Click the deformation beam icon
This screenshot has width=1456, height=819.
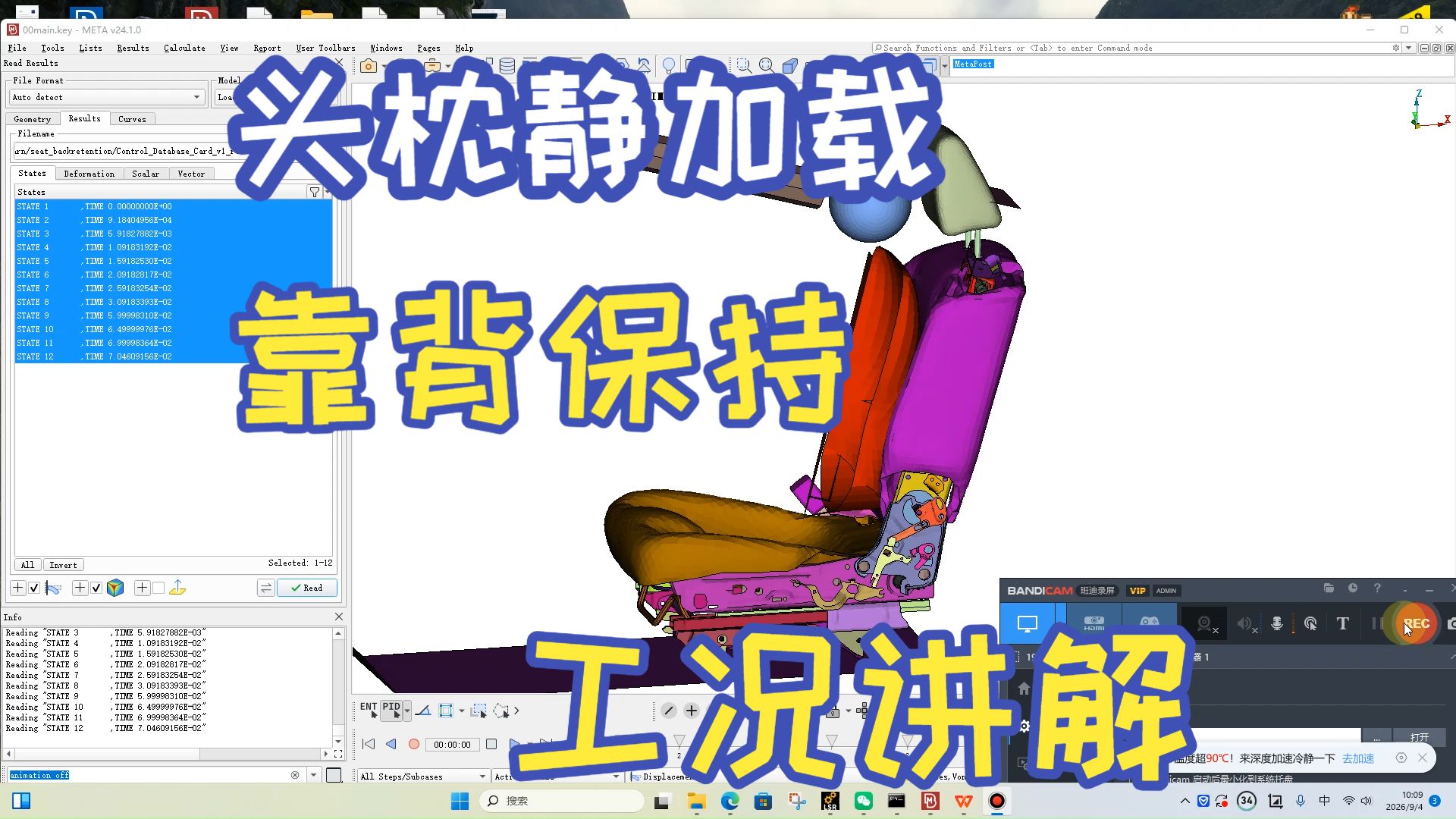click(53, 588)
